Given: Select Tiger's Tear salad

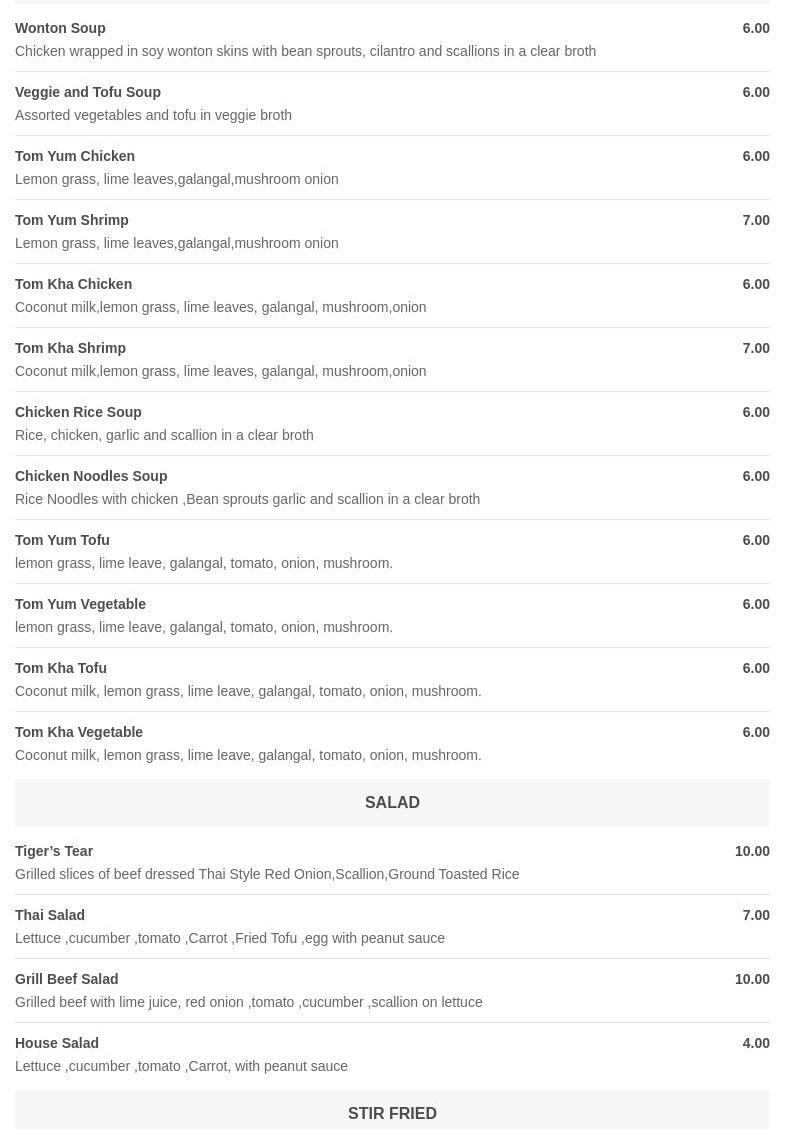Looking at the screenshot, I should point(54,851).
